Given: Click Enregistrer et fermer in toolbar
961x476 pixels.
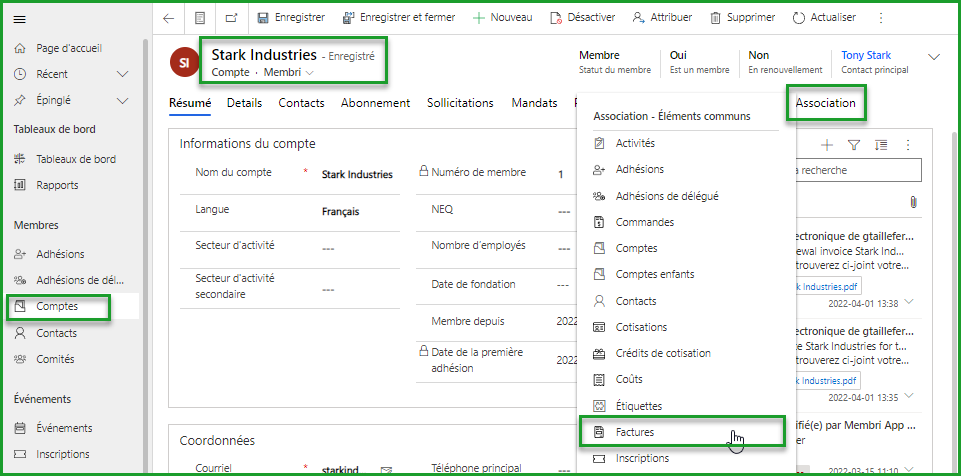Looking at the screenshot, I should 398,18.
